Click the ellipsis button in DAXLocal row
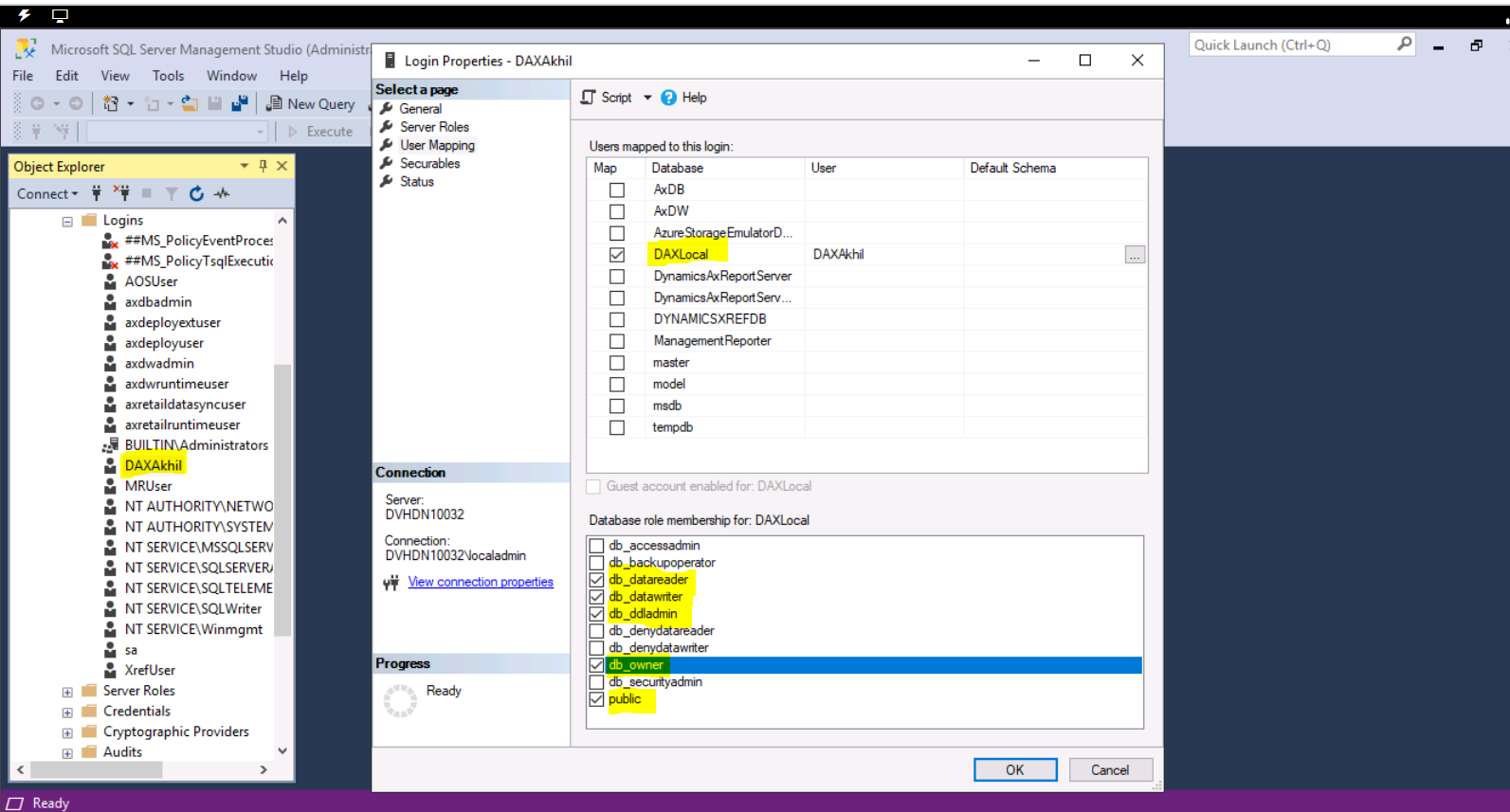Image resolution: width=1510 pixels, height=812 pixels. (x=1135, y=254)
